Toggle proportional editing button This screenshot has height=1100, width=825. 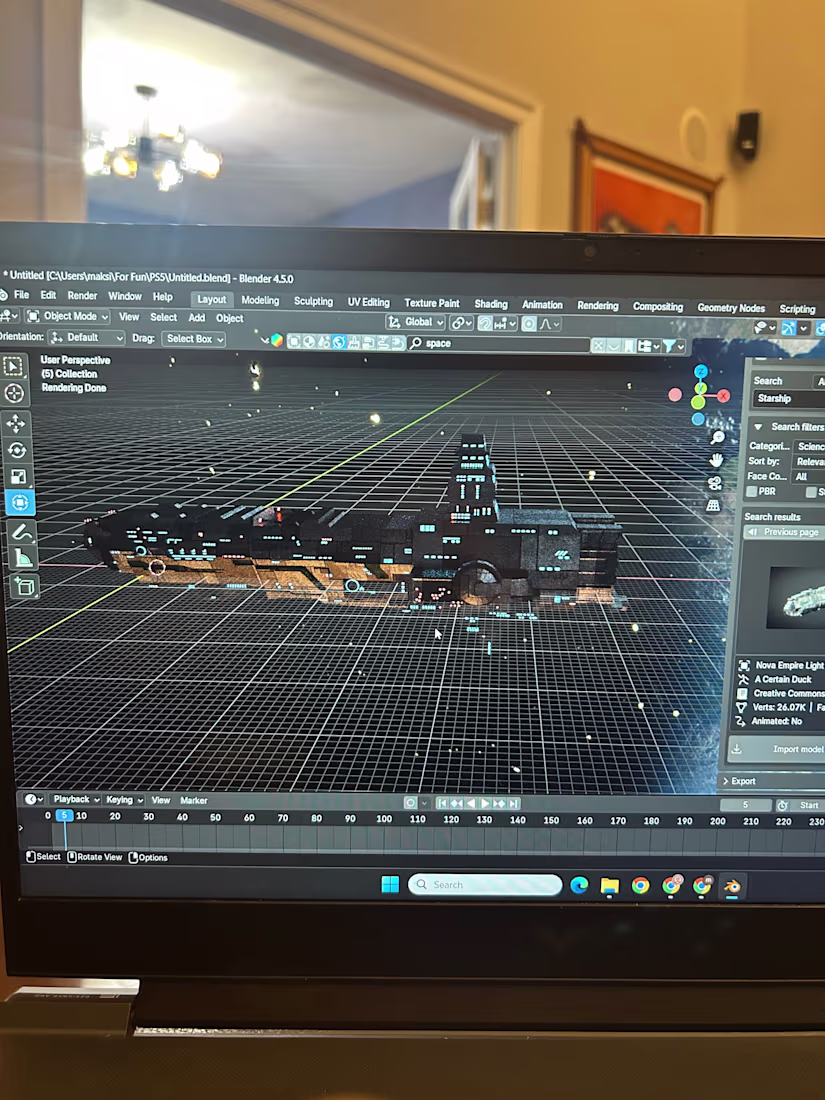tap(529, 324)
